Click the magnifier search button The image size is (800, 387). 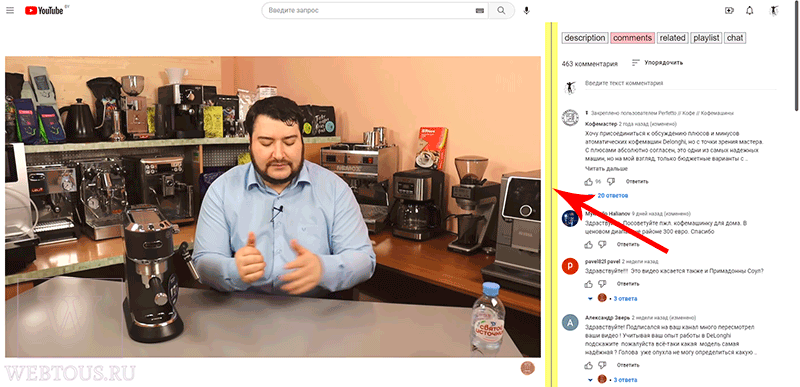pyautogui.click(x=502, y=11)
